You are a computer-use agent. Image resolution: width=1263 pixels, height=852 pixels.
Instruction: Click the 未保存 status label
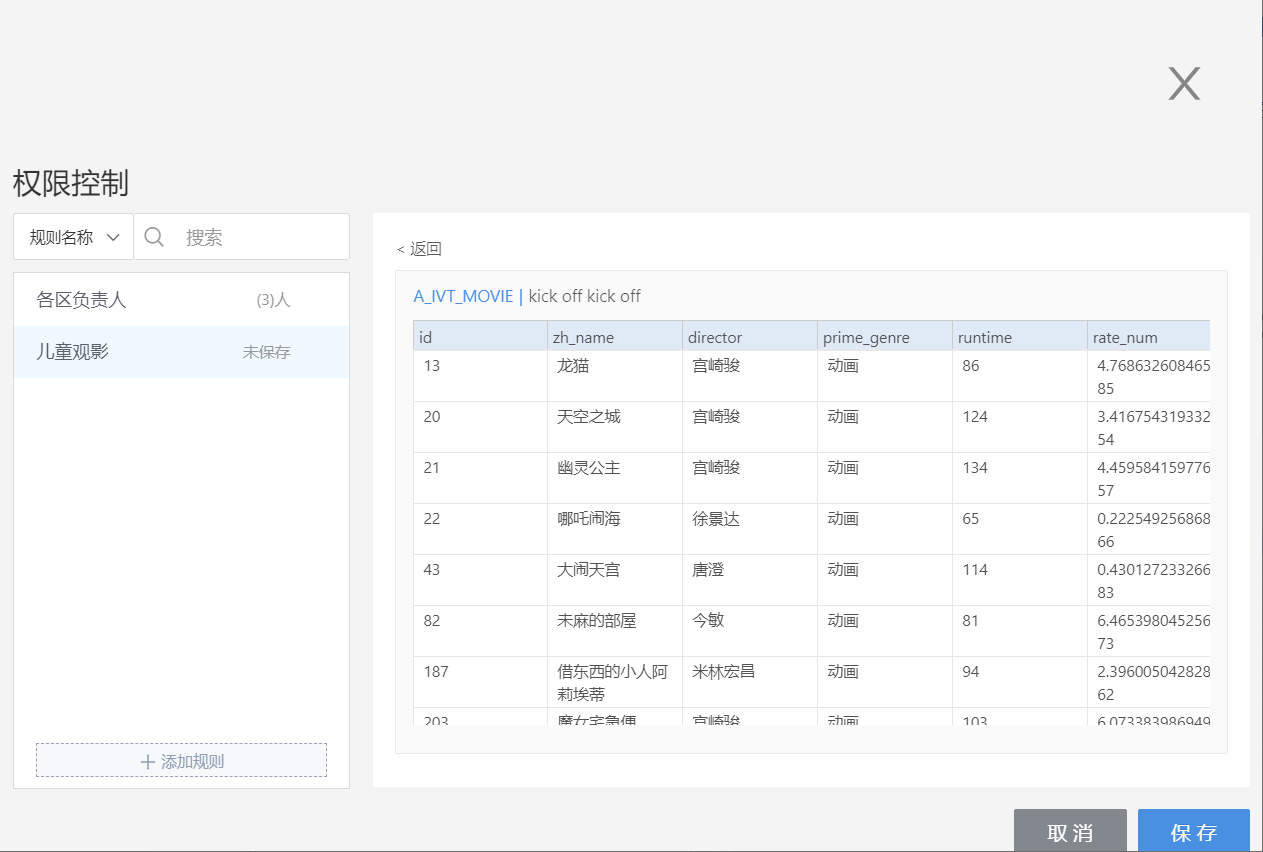(266, 352)
